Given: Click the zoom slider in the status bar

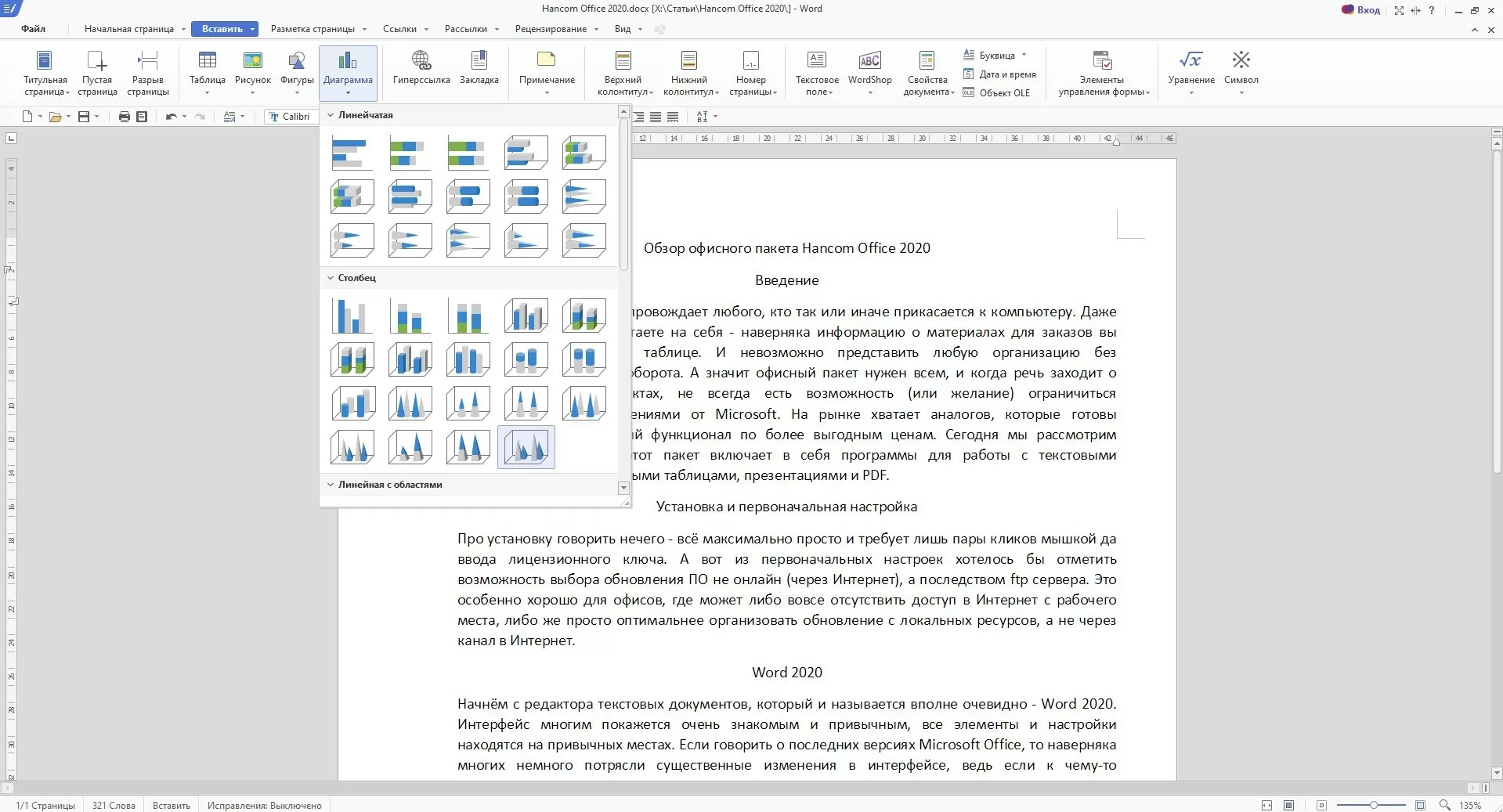Looking at the screenshot, I should point(1373,805).
